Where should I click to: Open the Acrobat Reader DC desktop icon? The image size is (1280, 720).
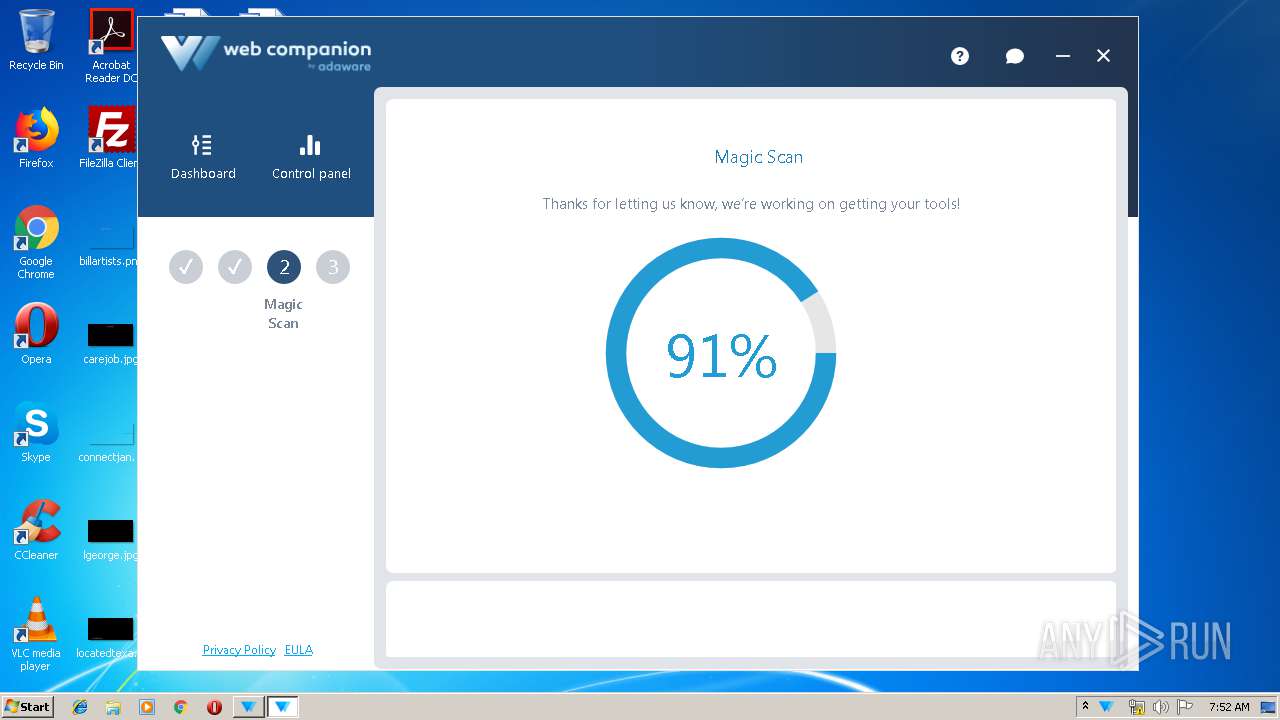(111, 46)
